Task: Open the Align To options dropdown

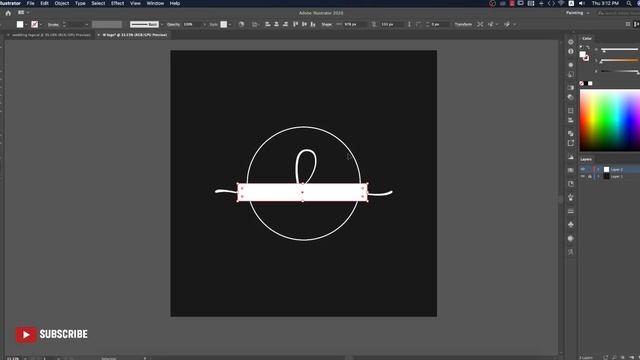Action: pyautogui.click(x=256, y=24)
